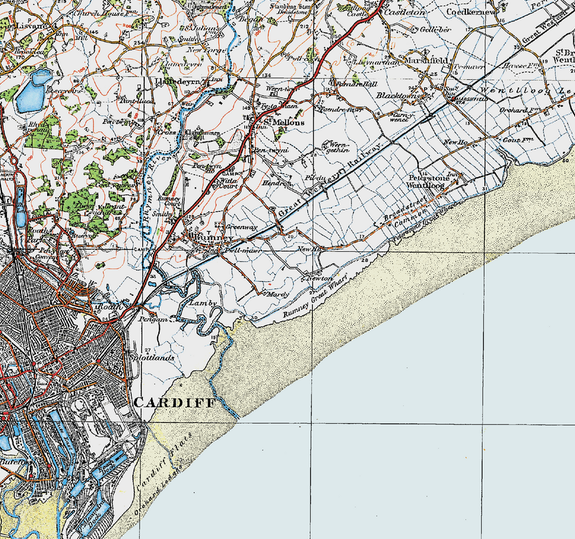Select the Broadstreet Common label

click(406, 214)
